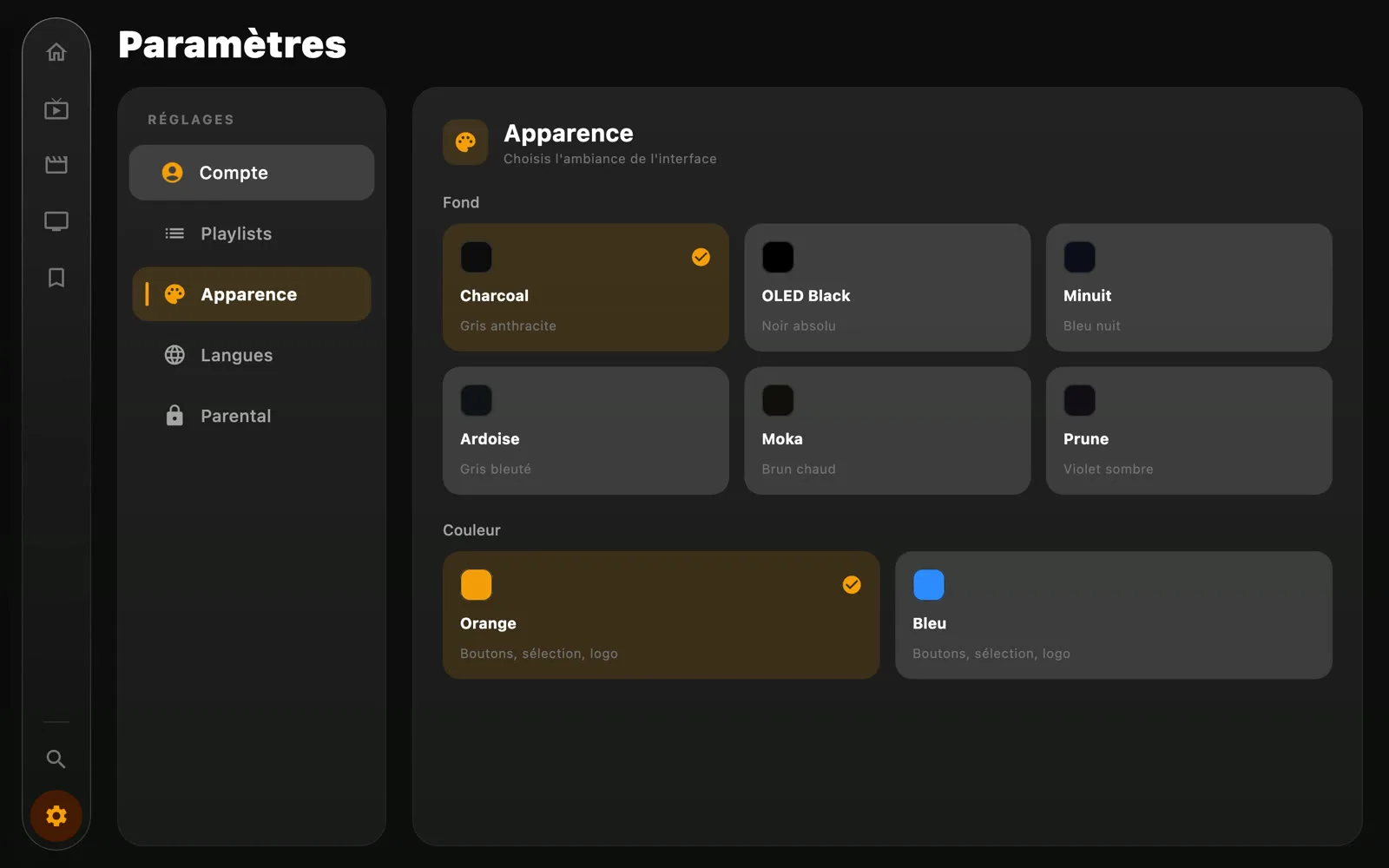Screen dimensions: 1389x868
Task: Click the 'Brun chaud' description
Action: tap(799, 470)
